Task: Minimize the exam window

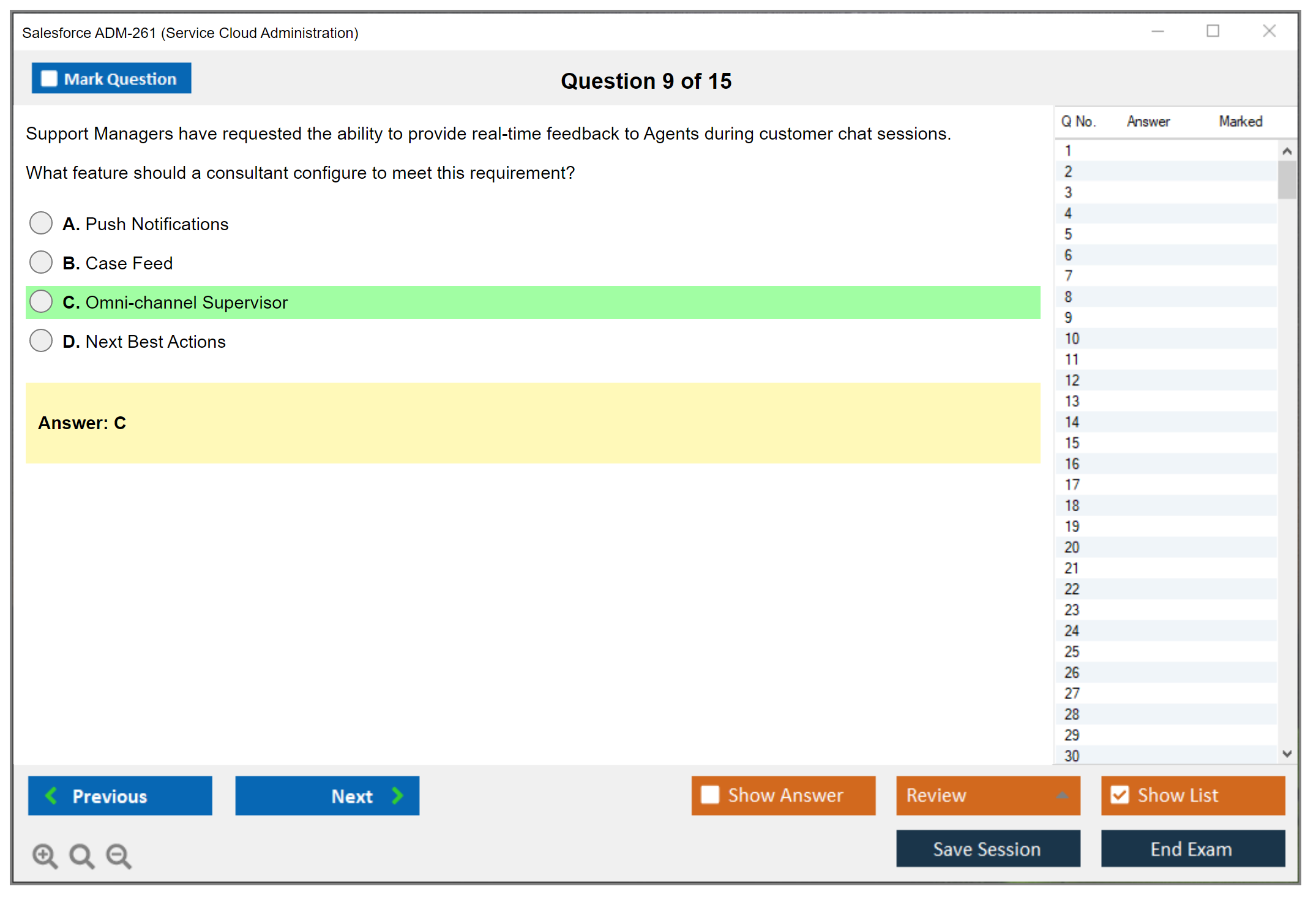Action: coord(1157,31)
